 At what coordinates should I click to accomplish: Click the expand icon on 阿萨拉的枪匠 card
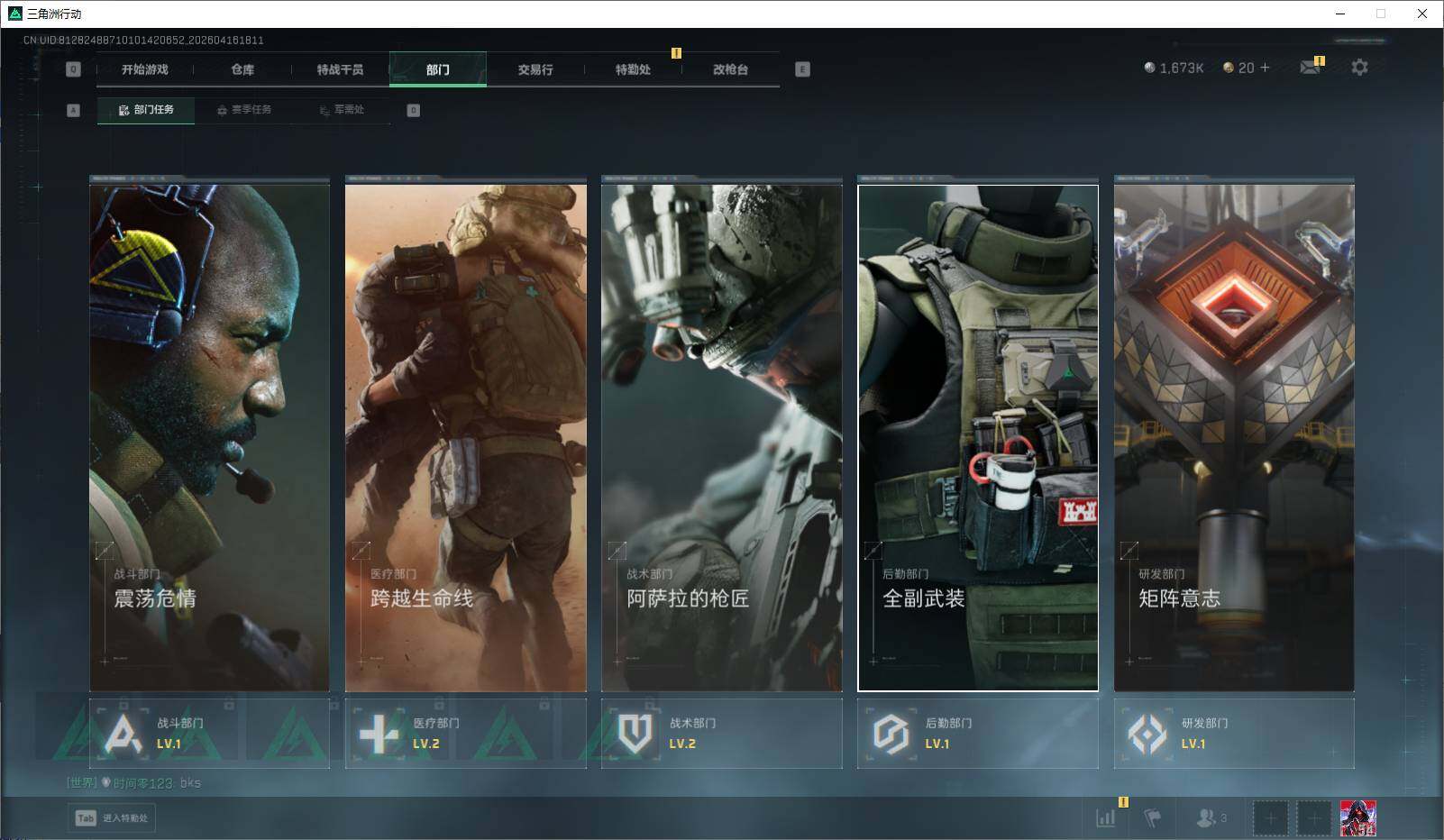coord(617,550)
